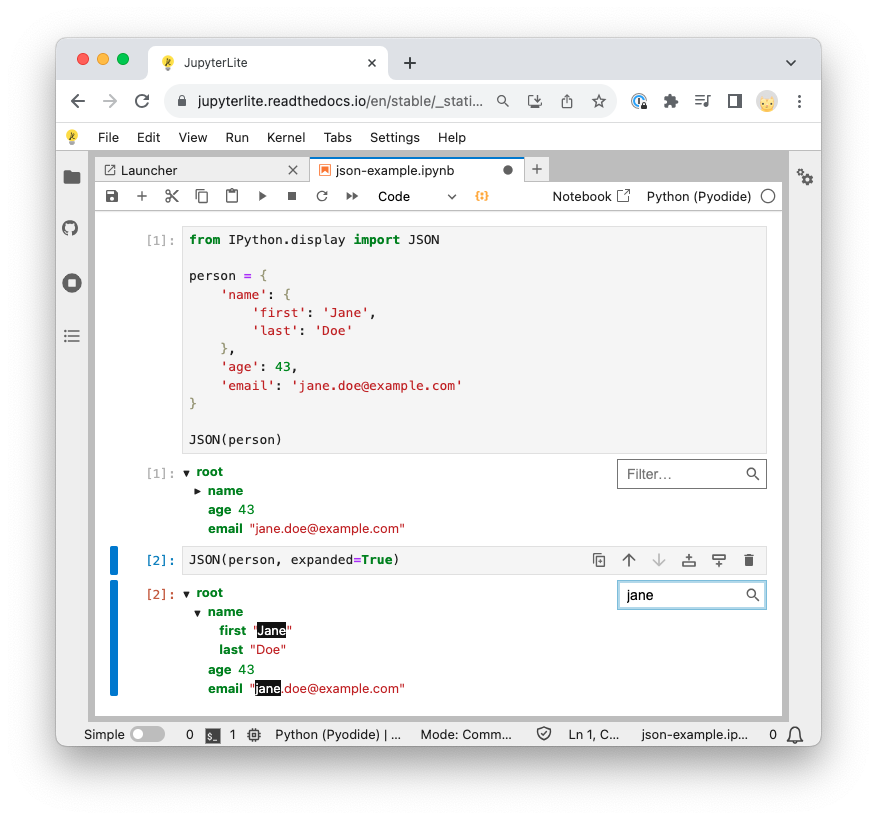877x820 pixels.
Task: Open the orange render-side-by-side braces icon
Action: 482,196
